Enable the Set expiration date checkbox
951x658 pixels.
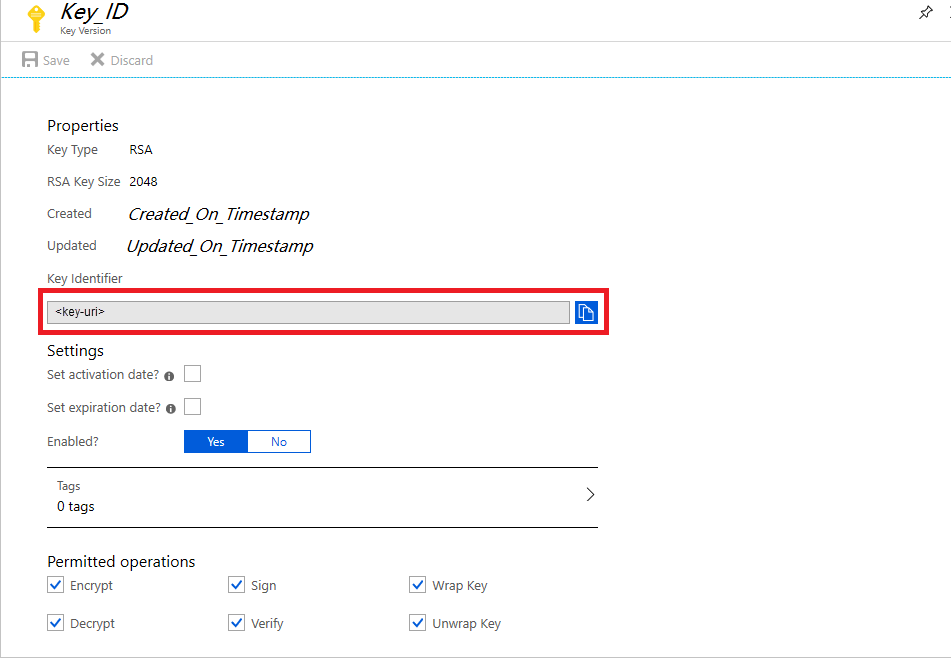(x=192, y=406)
